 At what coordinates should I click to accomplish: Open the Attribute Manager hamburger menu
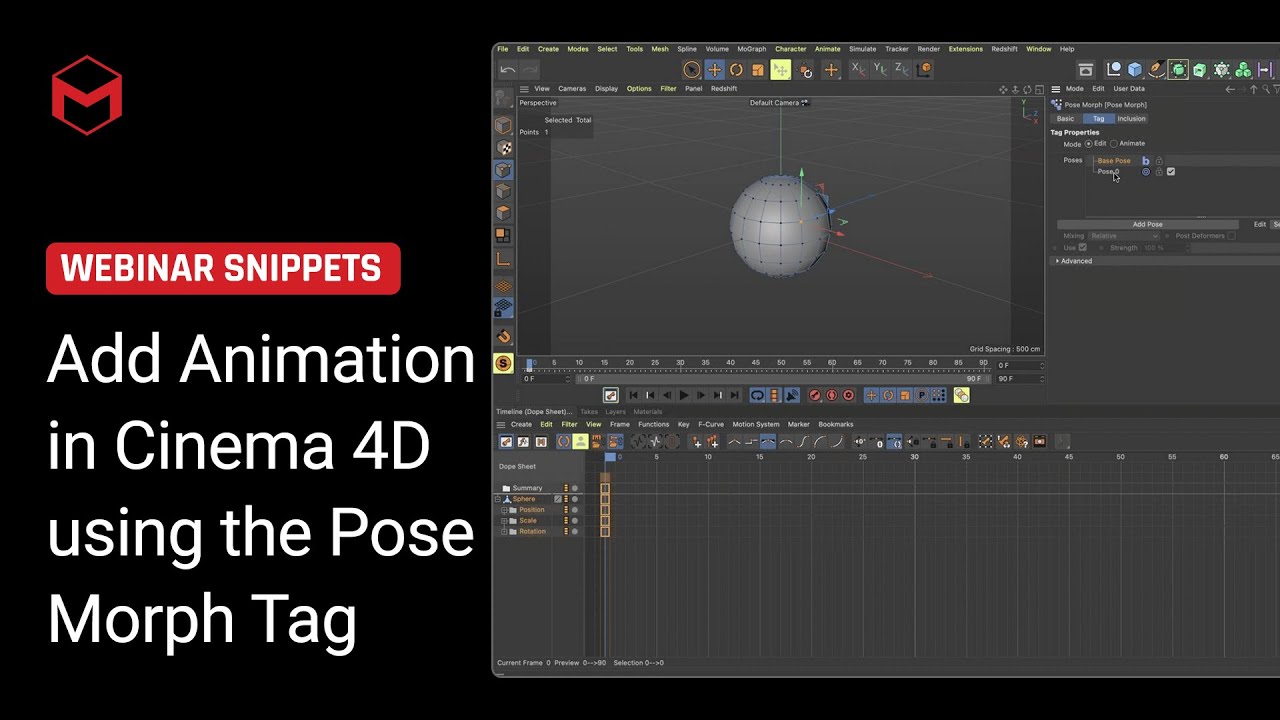point(1056,89)
